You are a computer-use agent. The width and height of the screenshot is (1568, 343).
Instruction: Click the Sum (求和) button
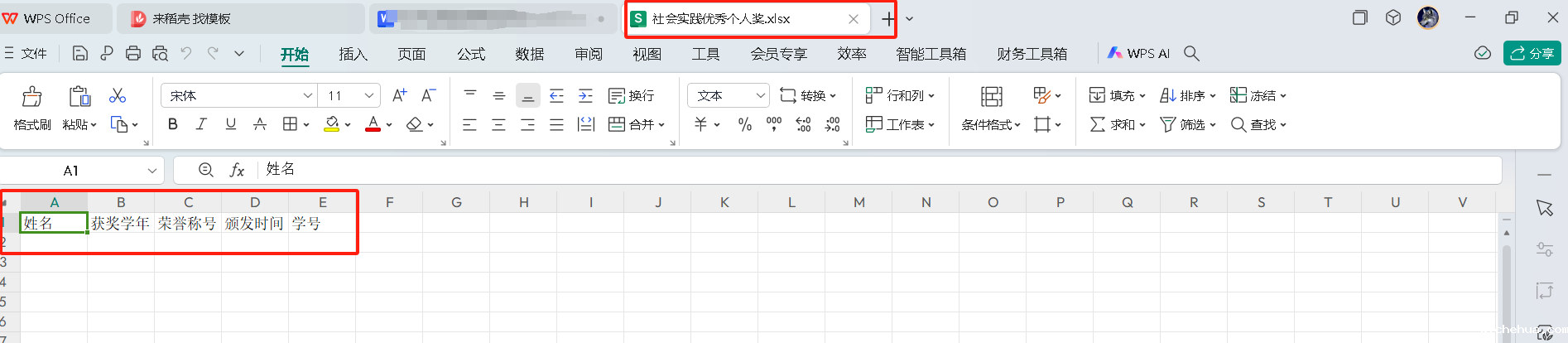tap(1117, 124)
